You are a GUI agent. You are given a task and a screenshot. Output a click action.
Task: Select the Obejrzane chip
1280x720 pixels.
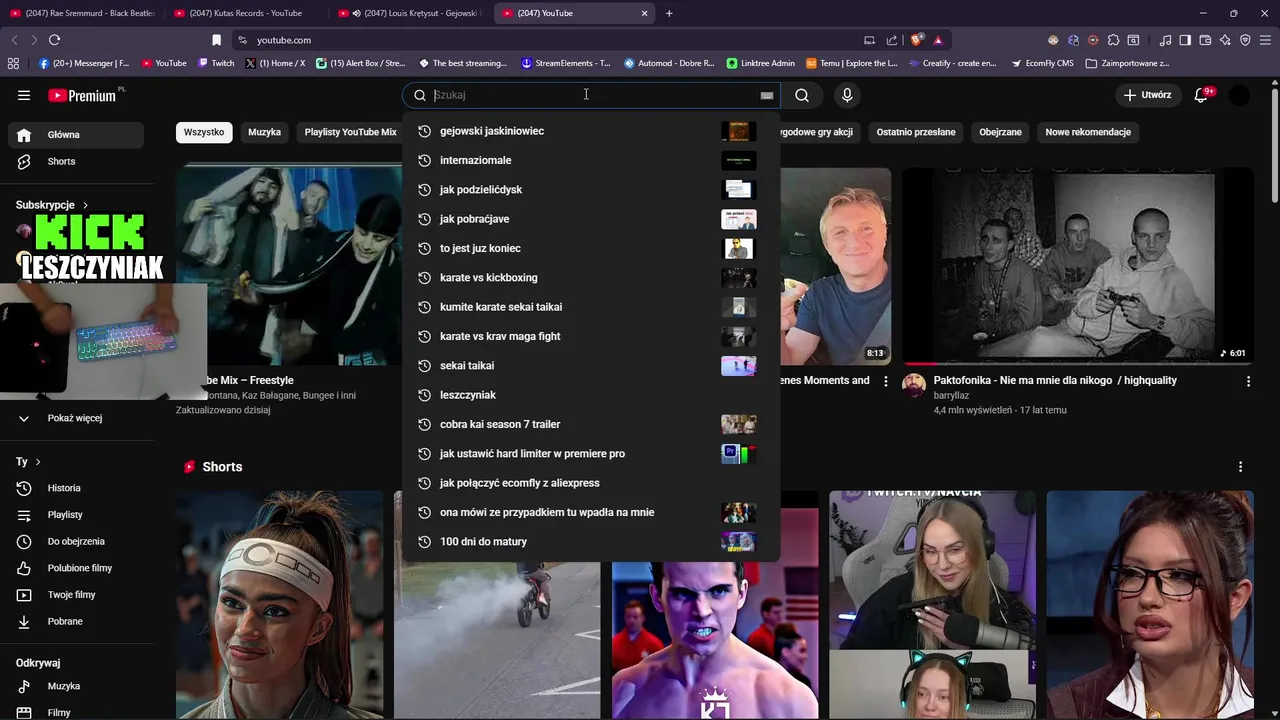tap(1000, 132)
